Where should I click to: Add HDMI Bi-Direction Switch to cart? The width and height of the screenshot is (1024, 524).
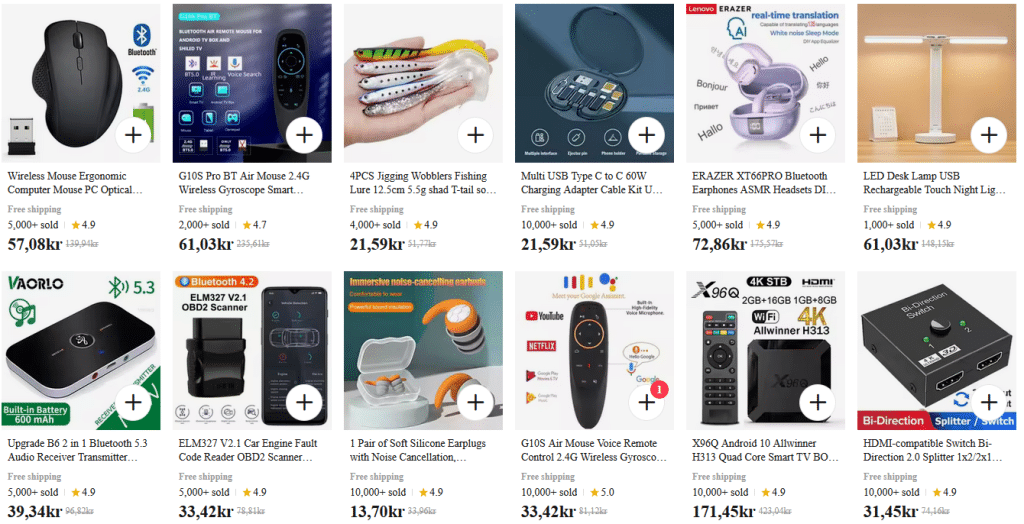click(x=989, y=402)
